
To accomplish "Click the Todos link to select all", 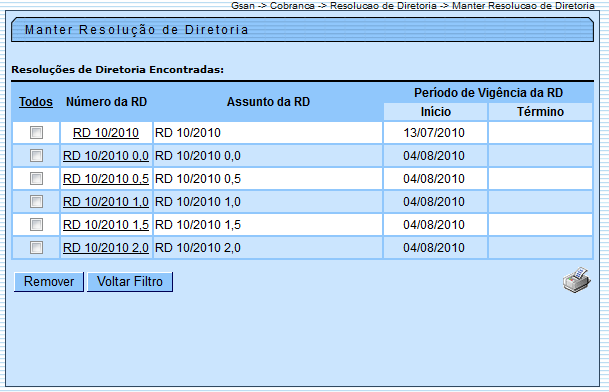I will tap(36, 102).
